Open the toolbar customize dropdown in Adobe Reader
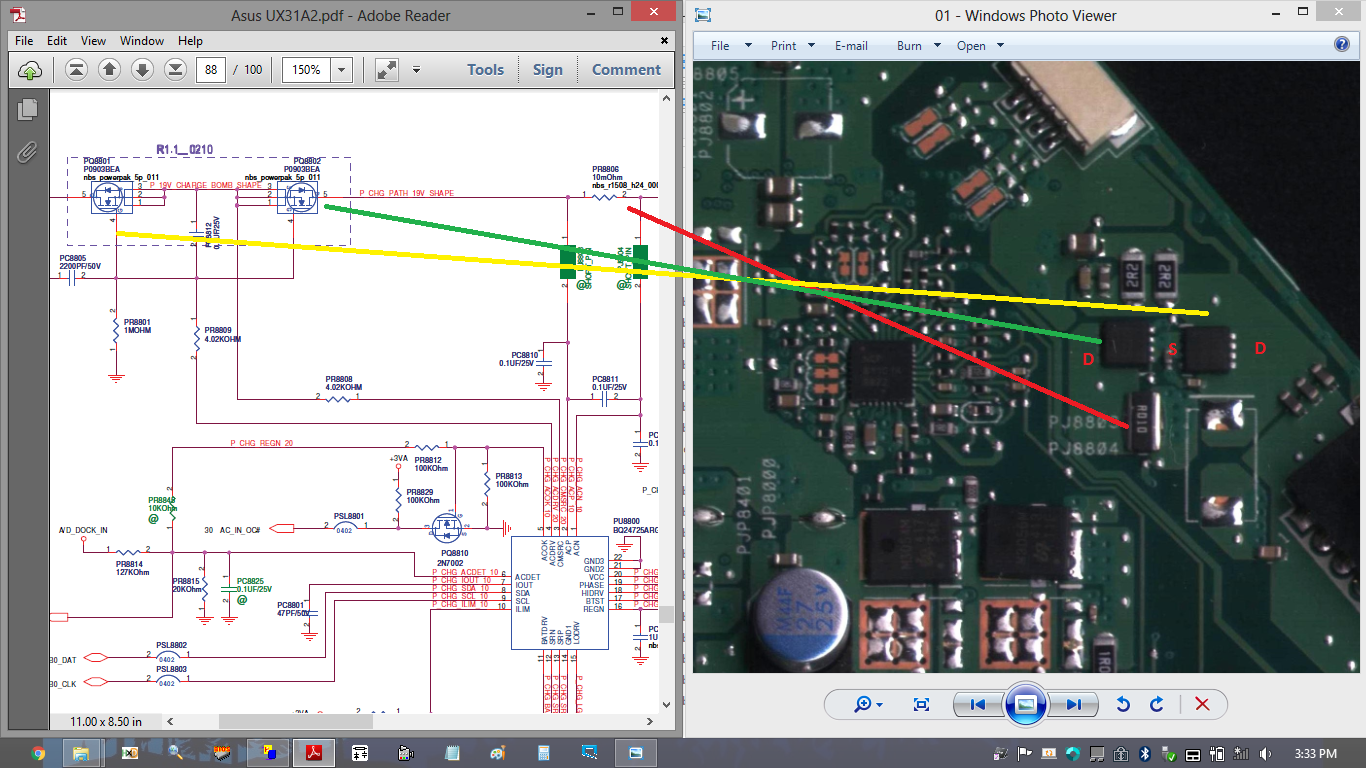 pos(416,70)
